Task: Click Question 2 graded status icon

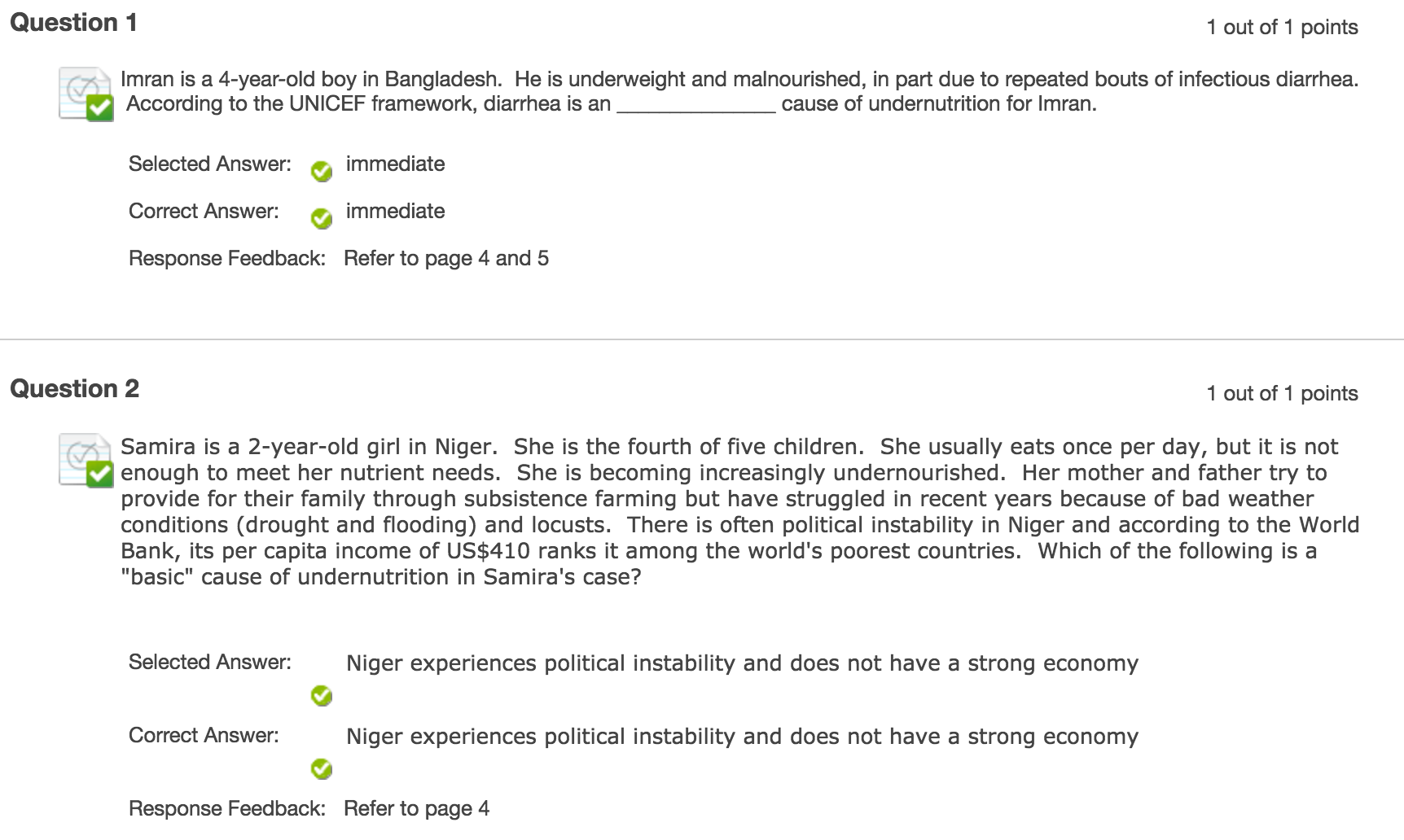Action: click(85, 460)
